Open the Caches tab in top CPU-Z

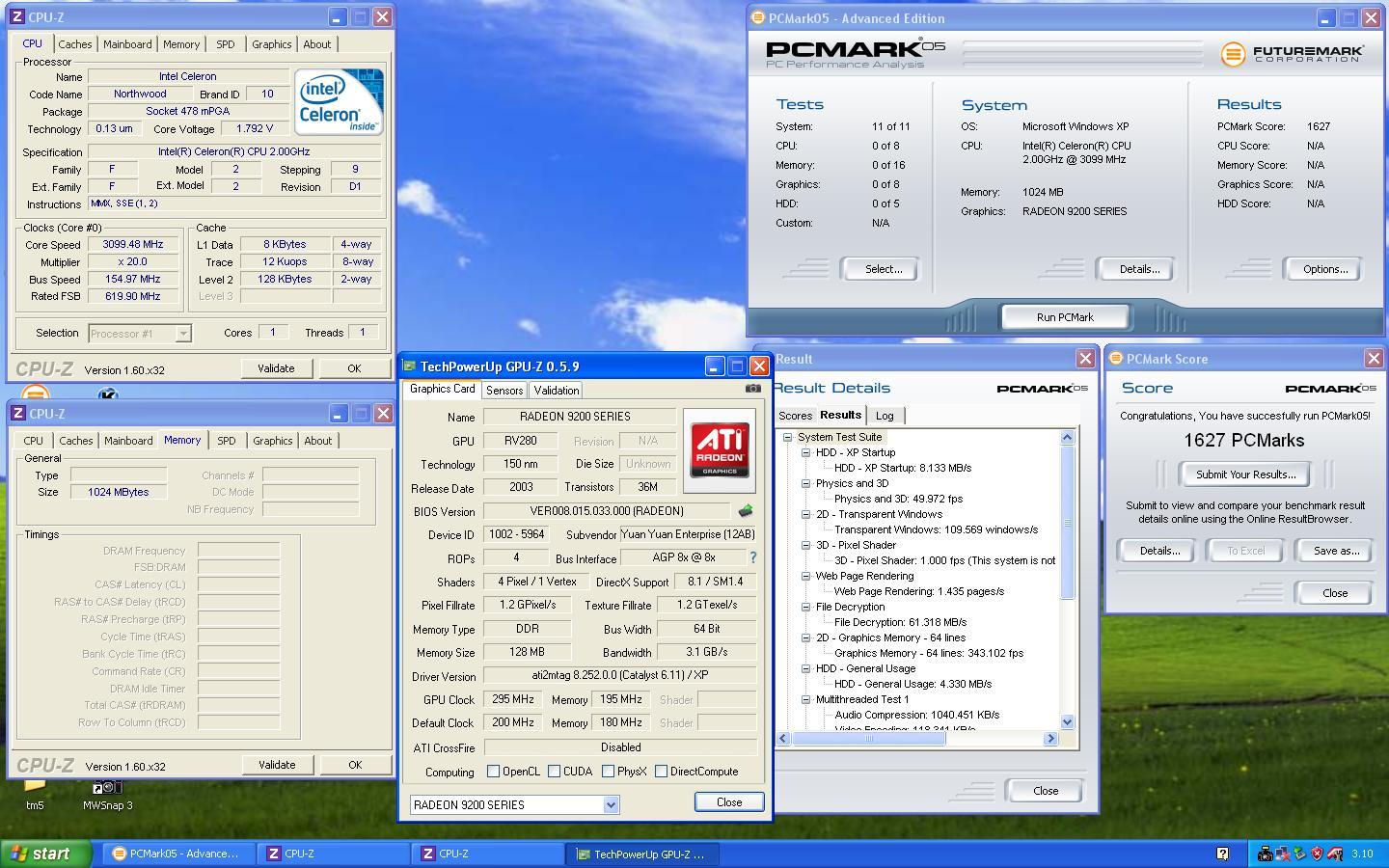(74, 44)
